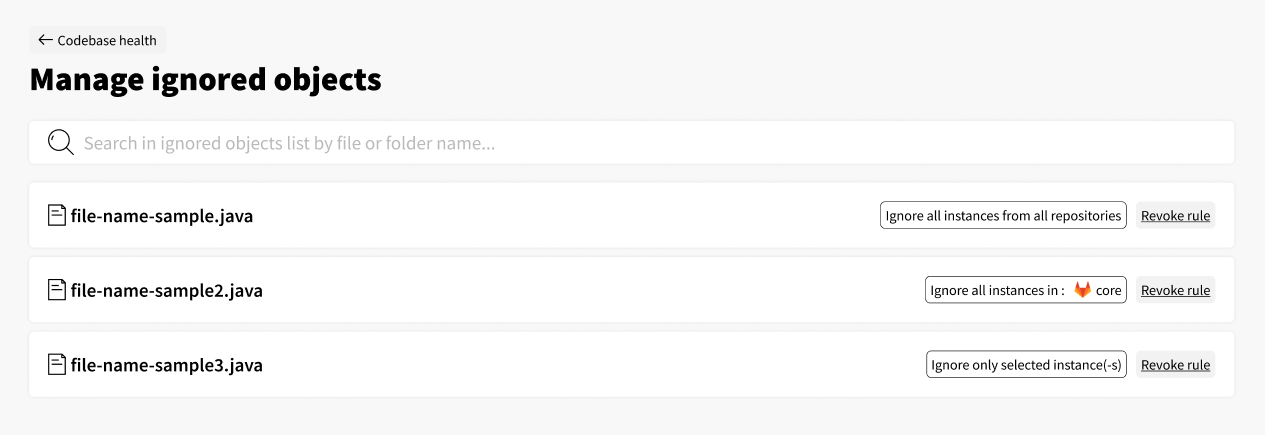Select the 'Ignore all instances in' tag
This screenshot has width=1265, height=435.
coord(1026,290)
